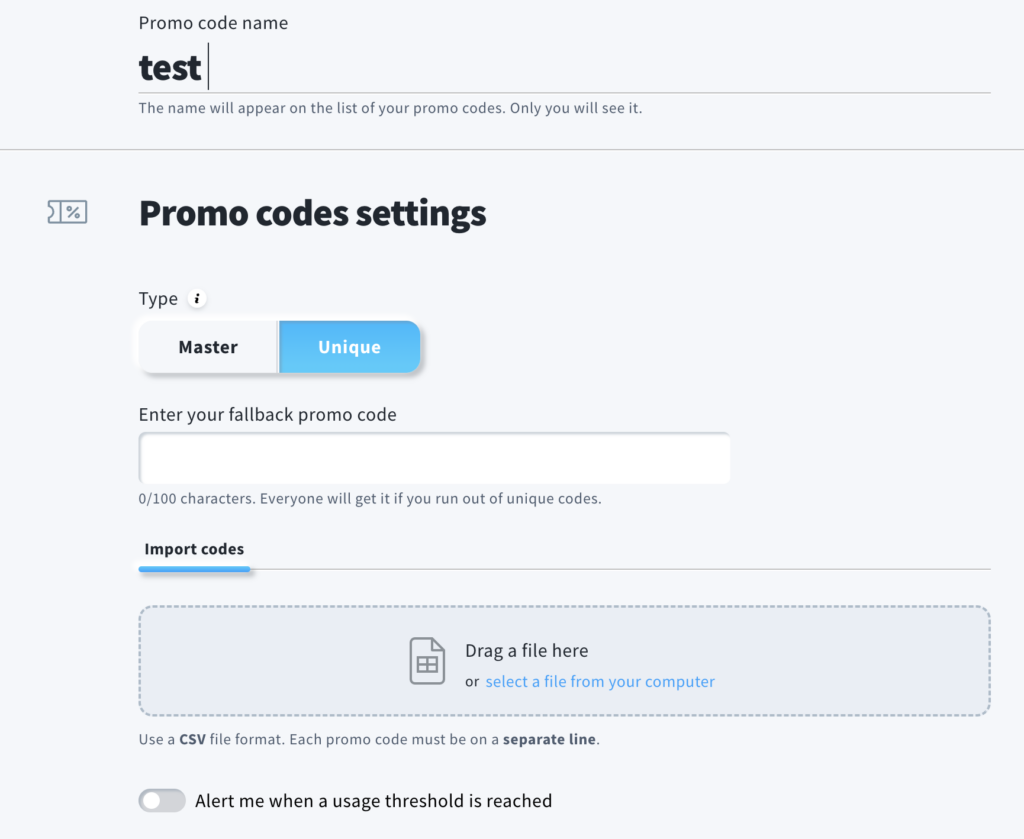
Task: Enable the usage threshold alert switch
Action: click(x=162, y=800)
